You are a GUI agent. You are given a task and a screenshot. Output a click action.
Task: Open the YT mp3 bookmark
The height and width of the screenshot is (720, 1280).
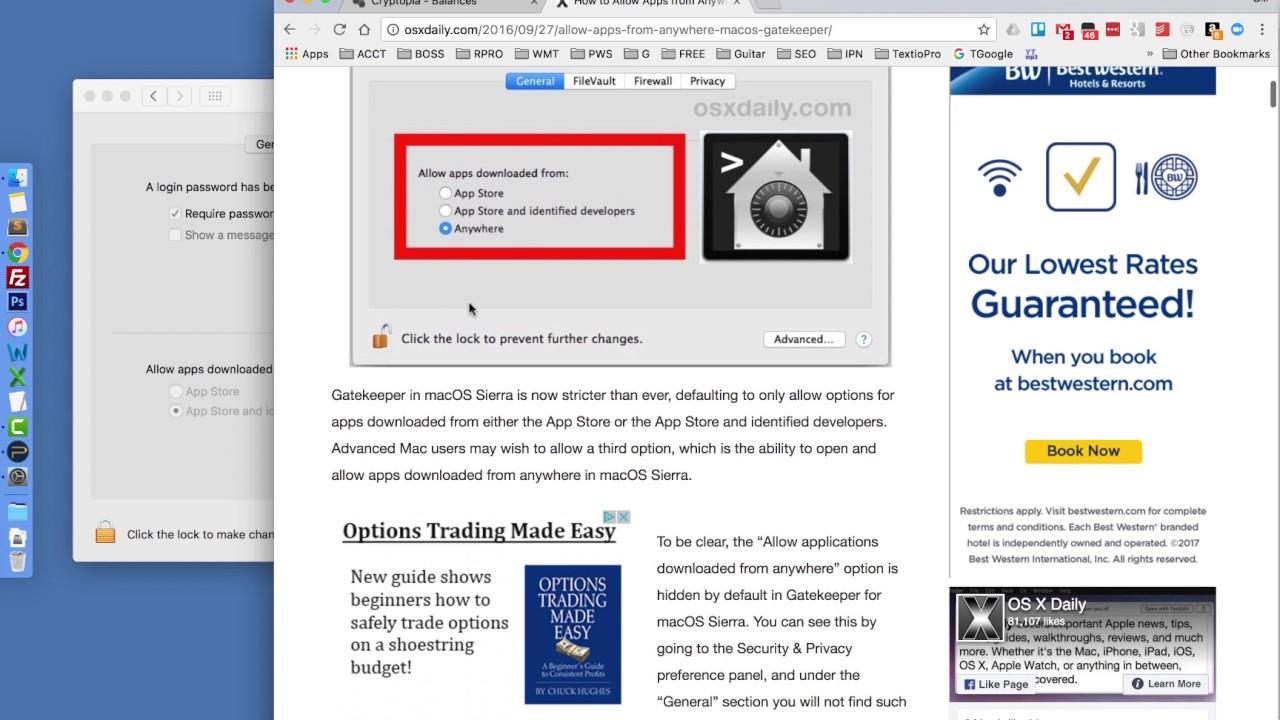(1031, 54)
